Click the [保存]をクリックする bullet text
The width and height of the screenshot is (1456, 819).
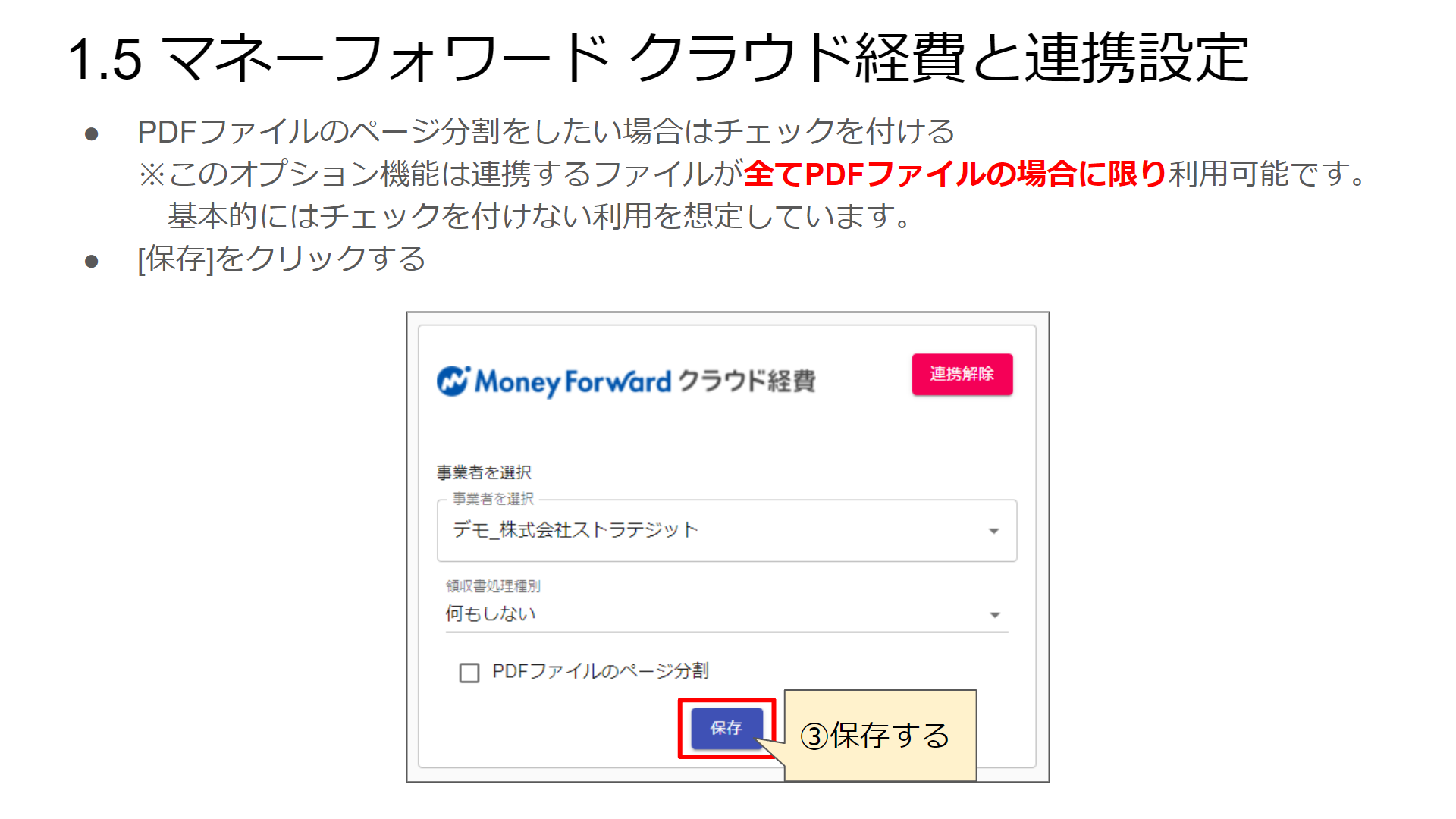tap(281, 259)
